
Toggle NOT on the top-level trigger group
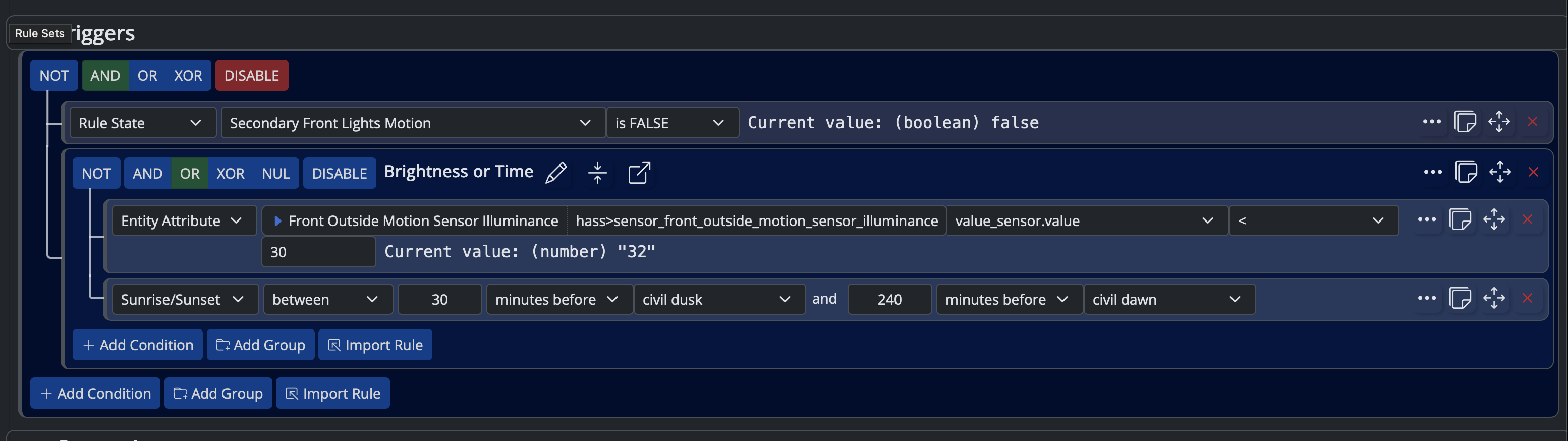pyautogui.click(x=54, y=76)
